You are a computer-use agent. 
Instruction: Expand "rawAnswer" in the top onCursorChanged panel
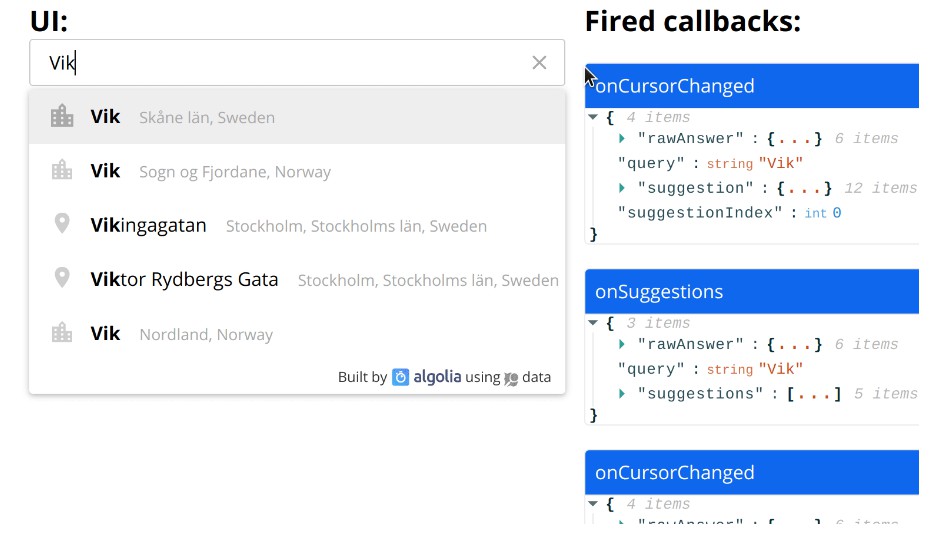[x=623, y=139]
